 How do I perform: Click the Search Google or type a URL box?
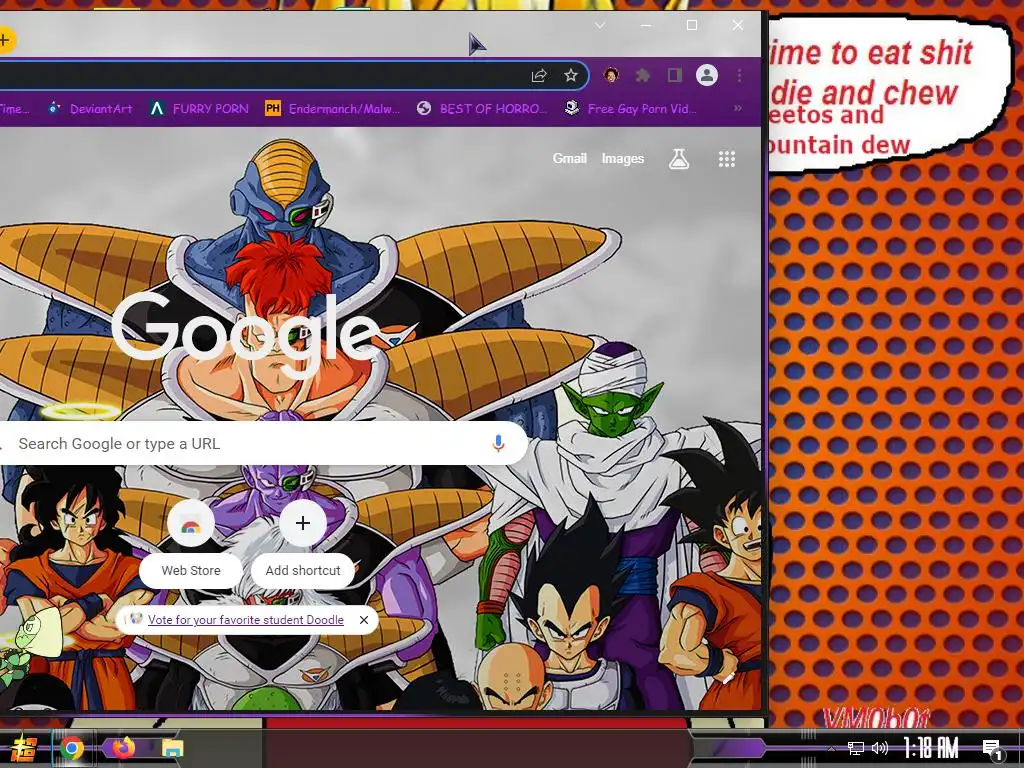pyautogui.click(x=263, y=443)
